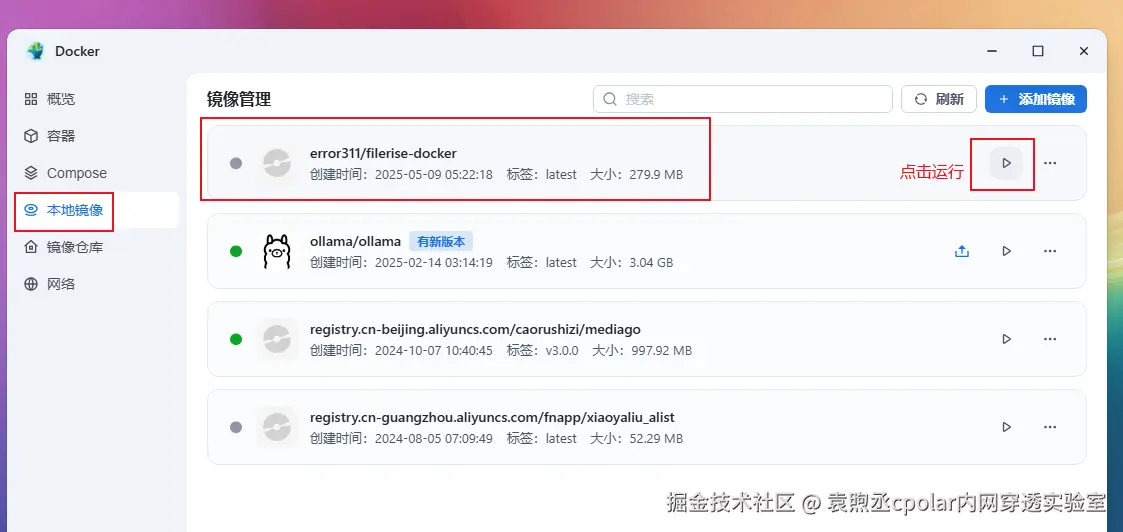
Task: Click the gray status dot of xiaoyaliu_alist
Action: pos(236,427)
